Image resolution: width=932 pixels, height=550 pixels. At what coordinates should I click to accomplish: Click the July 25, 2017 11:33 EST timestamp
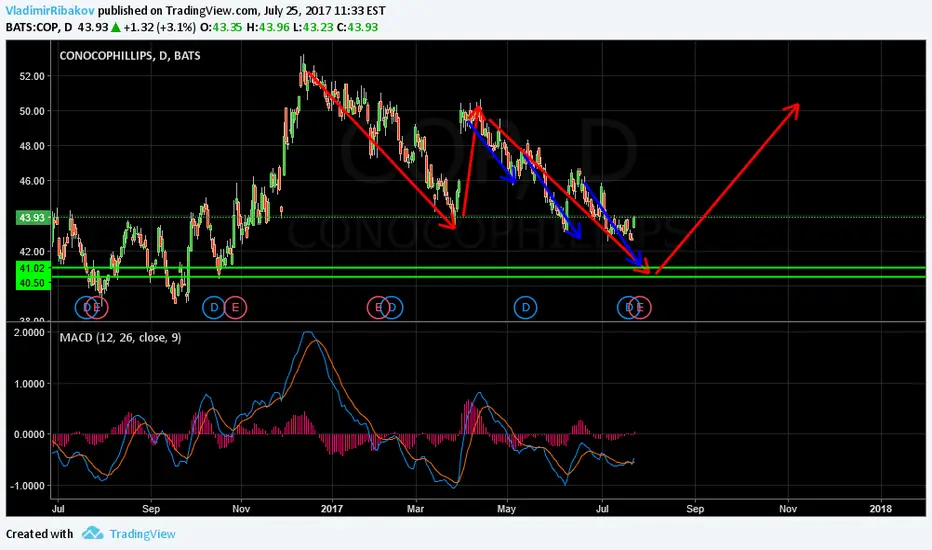(x=324, y=11)
